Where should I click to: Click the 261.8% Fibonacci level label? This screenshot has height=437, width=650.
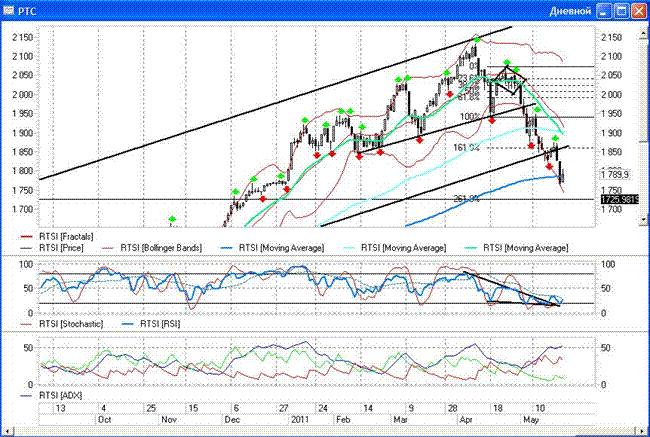point(466,199)
